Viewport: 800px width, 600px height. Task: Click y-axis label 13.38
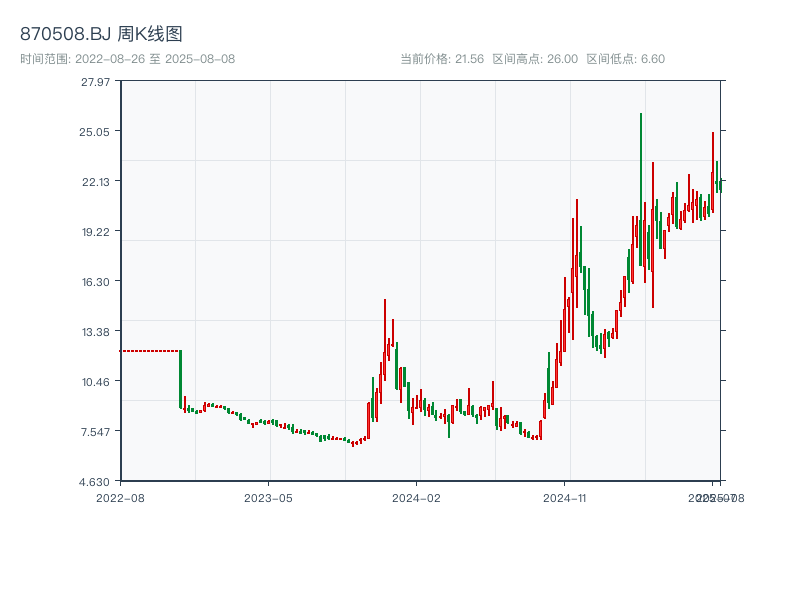96,332
